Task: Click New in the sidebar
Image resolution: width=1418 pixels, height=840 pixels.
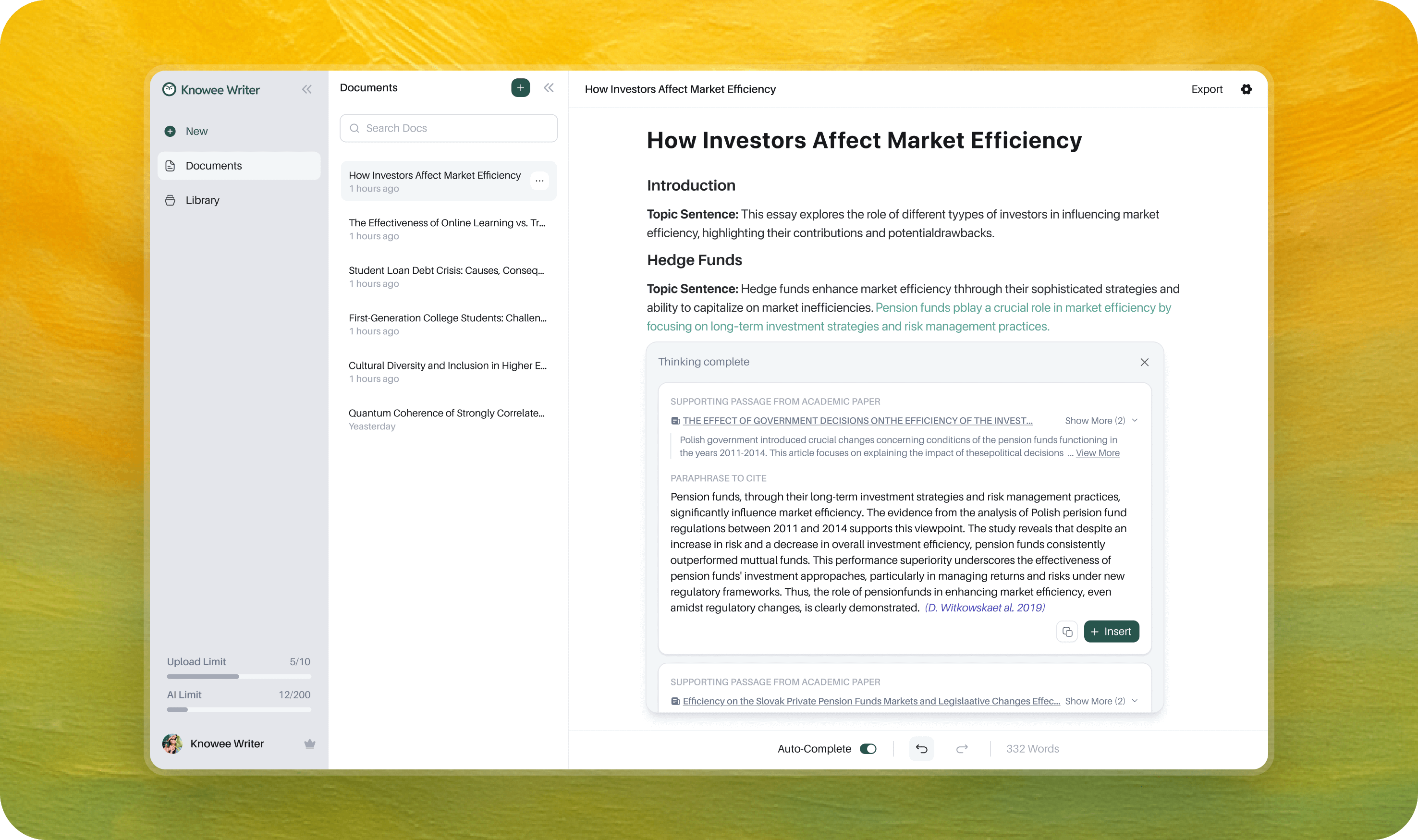Action: (196, 131)
